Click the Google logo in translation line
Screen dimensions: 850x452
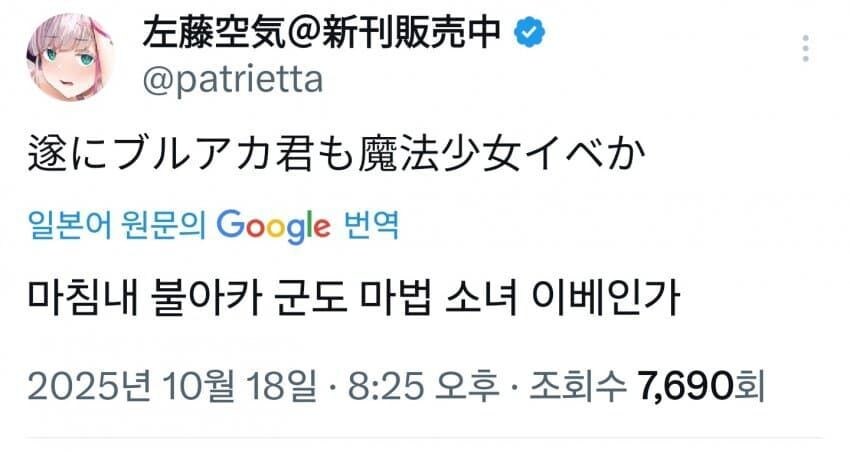pos(273,226)
